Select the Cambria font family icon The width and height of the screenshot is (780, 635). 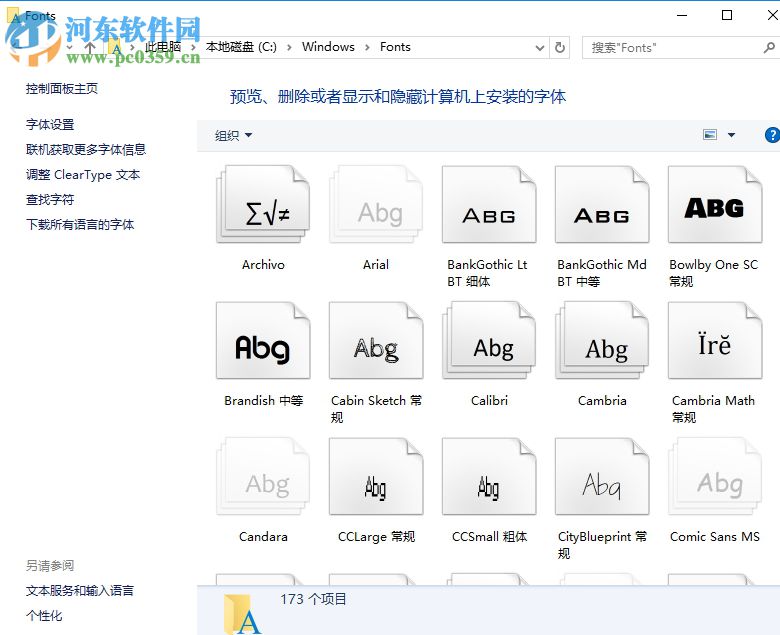[602, 340]
